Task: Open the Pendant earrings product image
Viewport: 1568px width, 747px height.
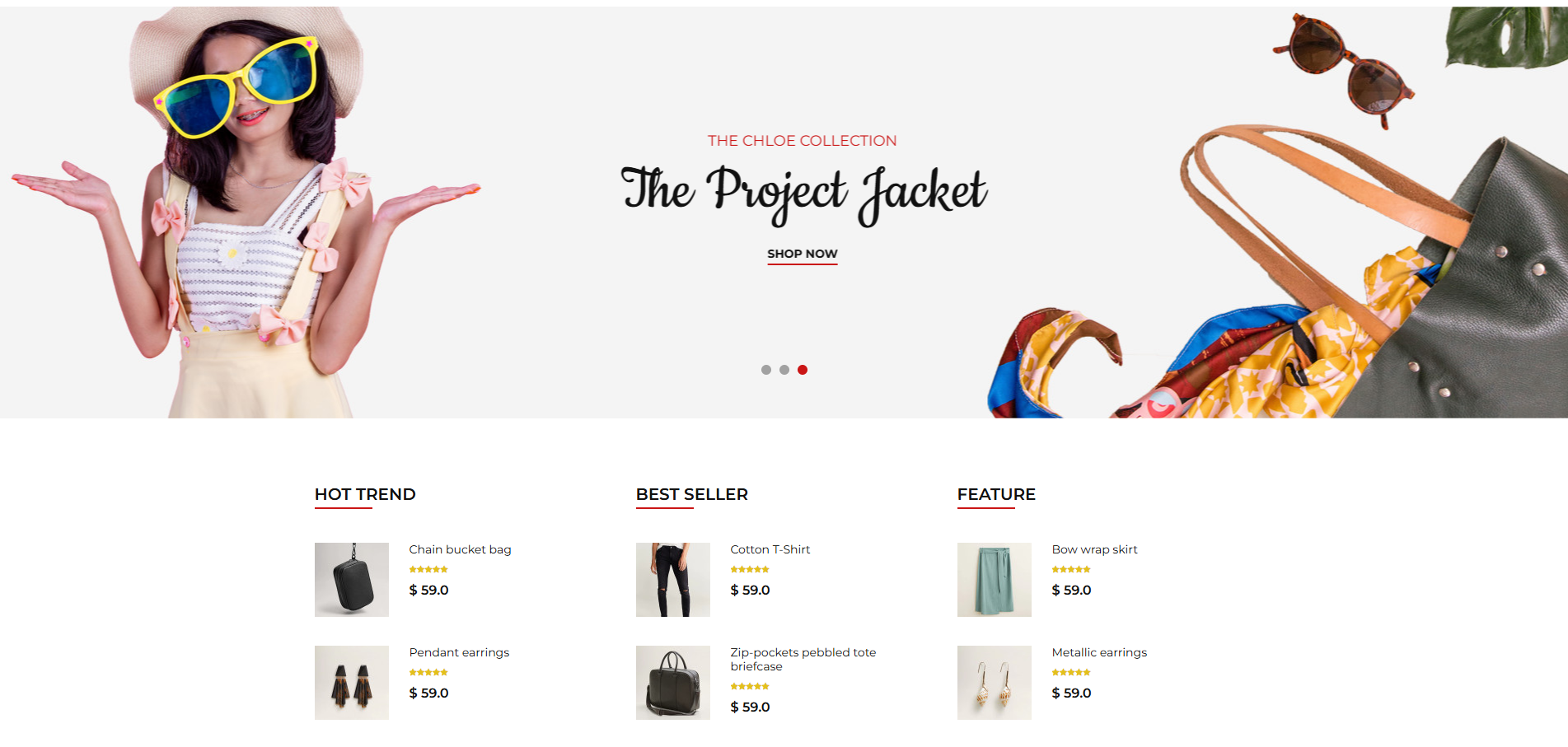Action: [x=352, y=683]
